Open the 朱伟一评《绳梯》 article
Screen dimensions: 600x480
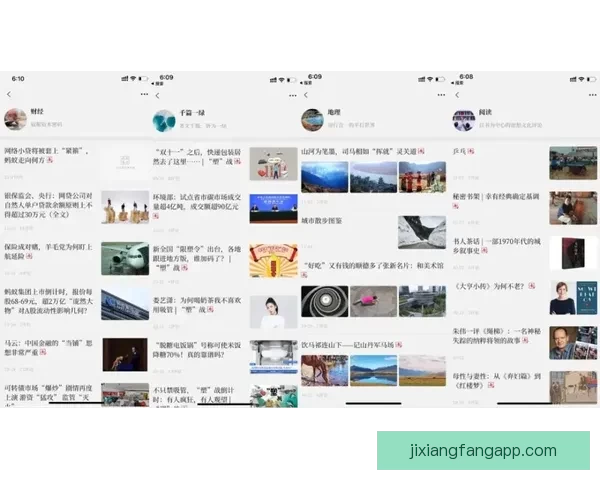pos(497,335)
